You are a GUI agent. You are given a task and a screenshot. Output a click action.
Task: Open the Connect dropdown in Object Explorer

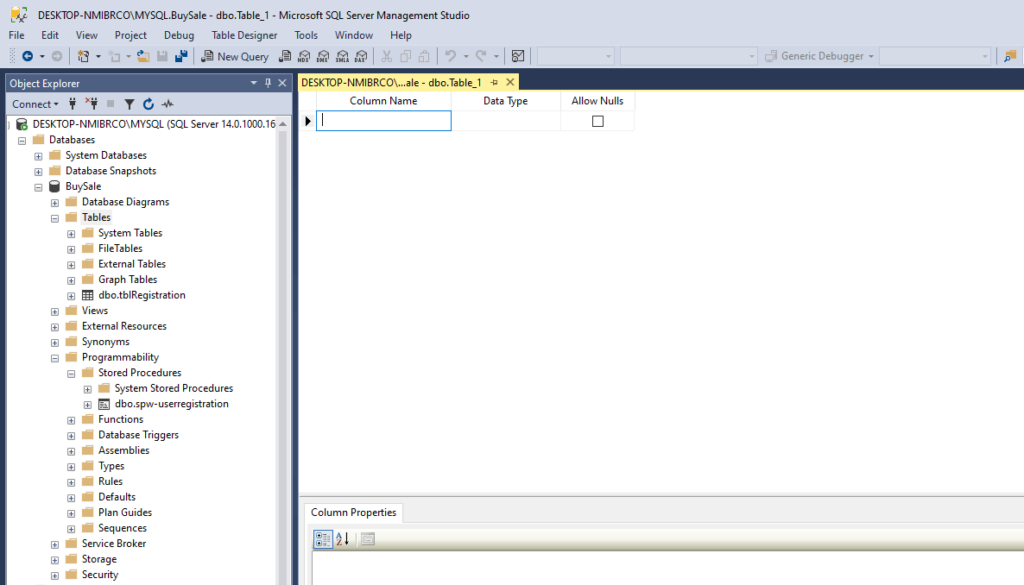[x=35, y=104]
